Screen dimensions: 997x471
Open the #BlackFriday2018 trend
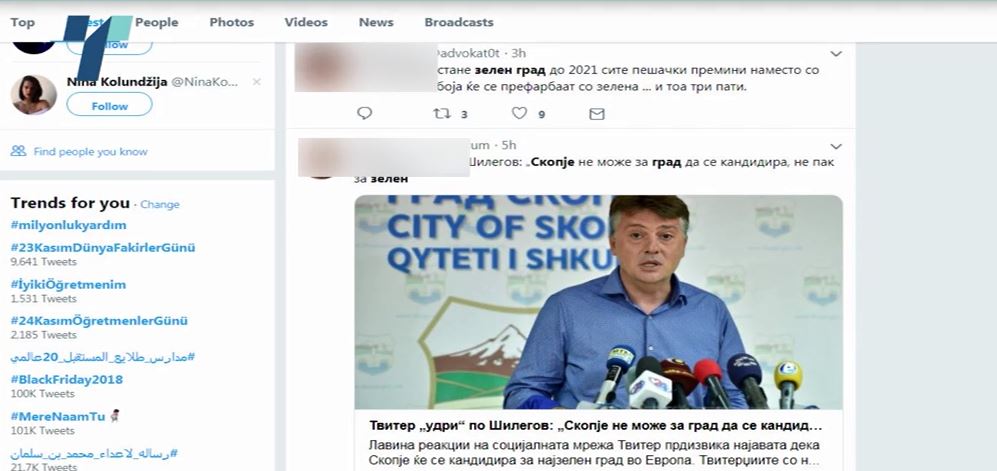(x=66, y=379)
